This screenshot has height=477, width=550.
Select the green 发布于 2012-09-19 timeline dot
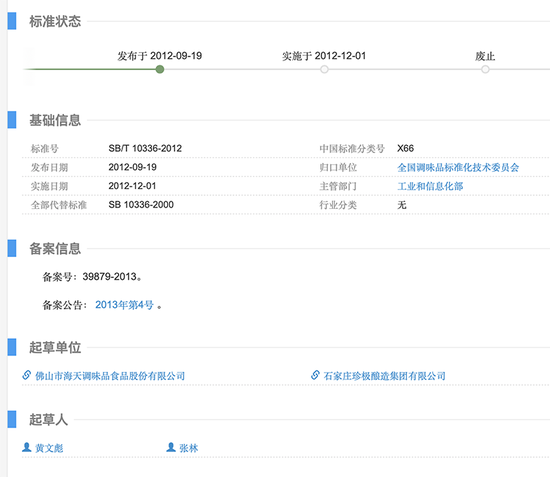pos(160,69)
